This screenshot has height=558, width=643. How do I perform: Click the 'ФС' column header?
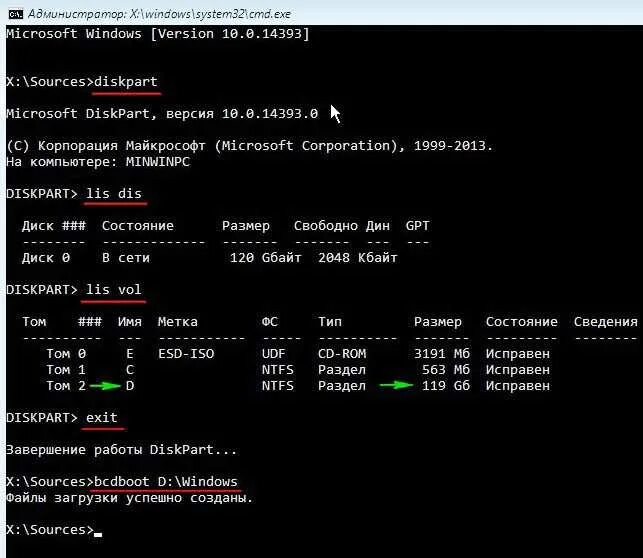[x=270, y=322]
